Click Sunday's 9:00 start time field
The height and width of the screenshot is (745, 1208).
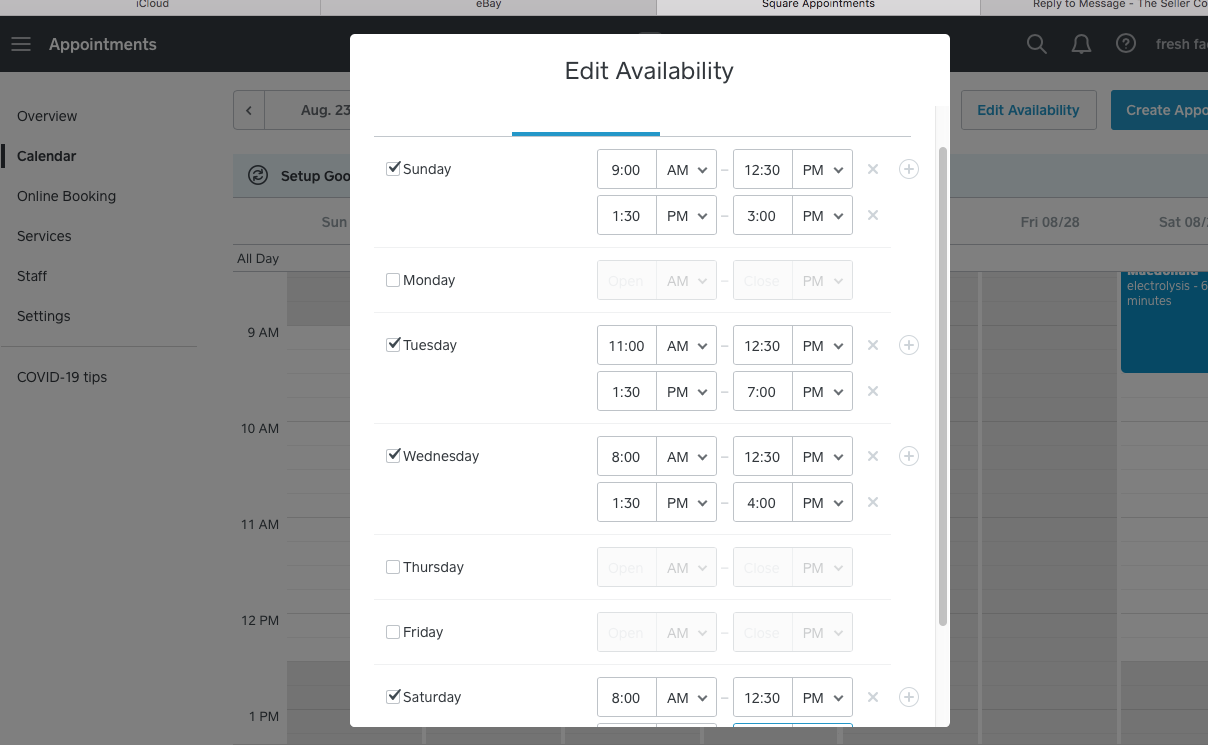(x=626, y=169)
